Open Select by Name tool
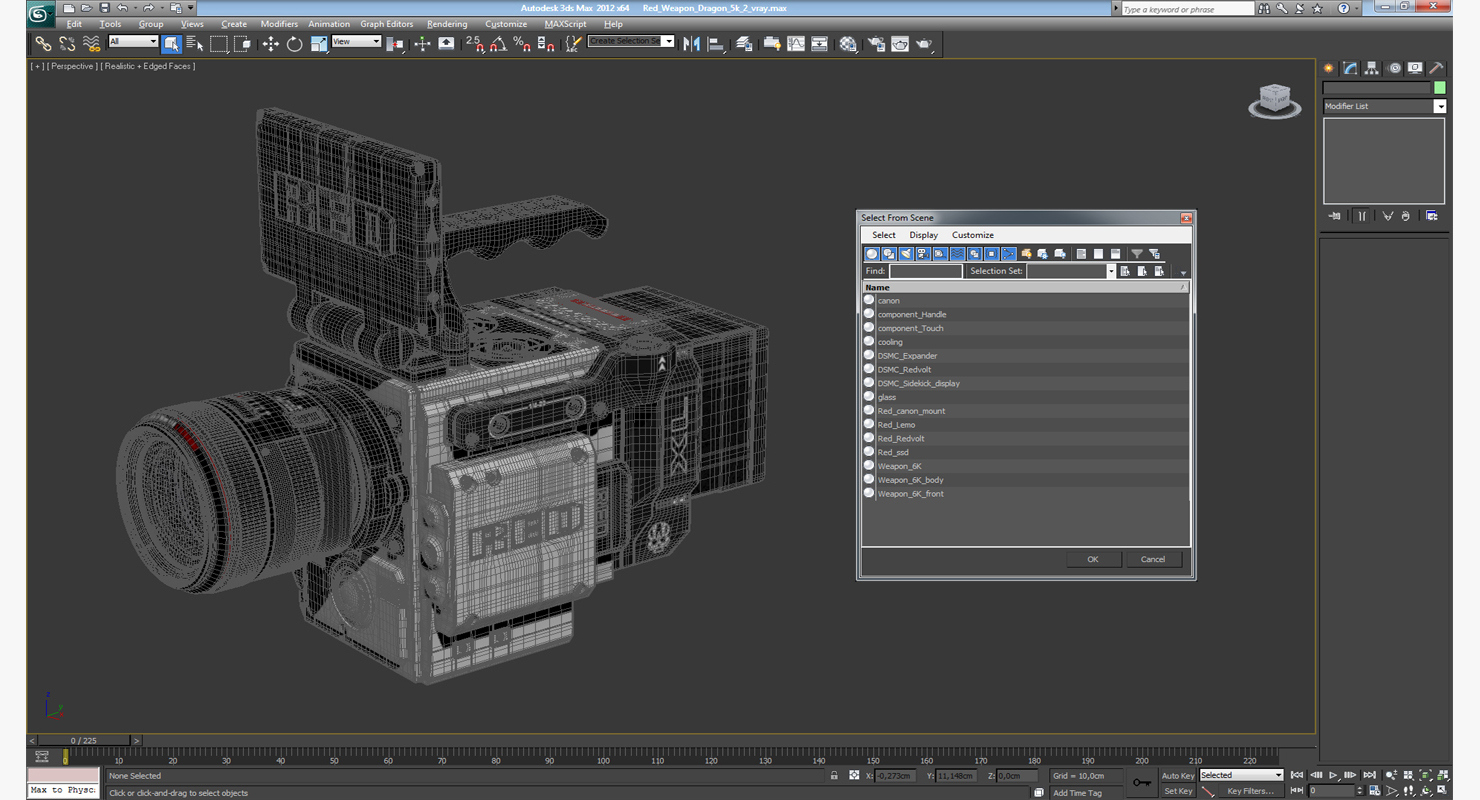Image resolution: width=1480 pixels, height=800 pixels. (x=194, y=44)
